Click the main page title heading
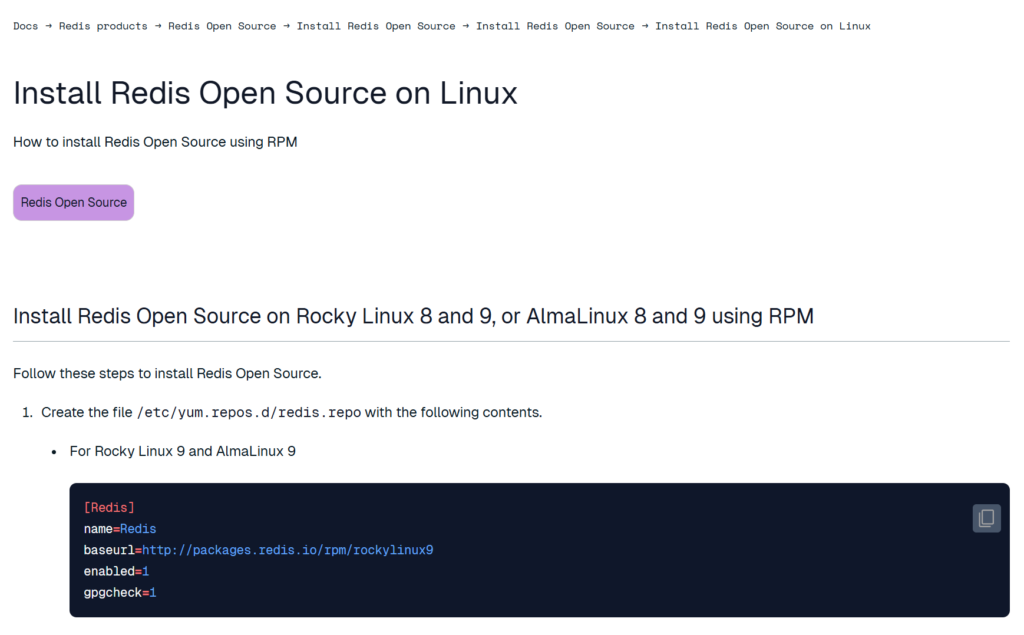The width and height of the screenshot is (1024, 635). tap(265, 93)
